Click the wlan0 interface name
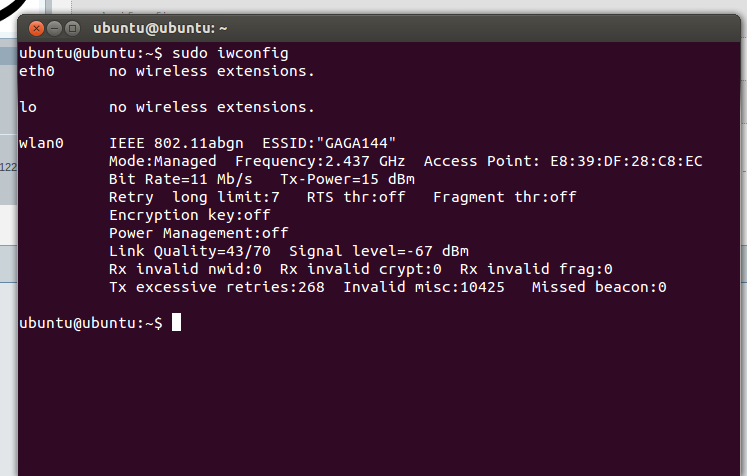Viewport: 747px width, 476px height. [42, 143]
